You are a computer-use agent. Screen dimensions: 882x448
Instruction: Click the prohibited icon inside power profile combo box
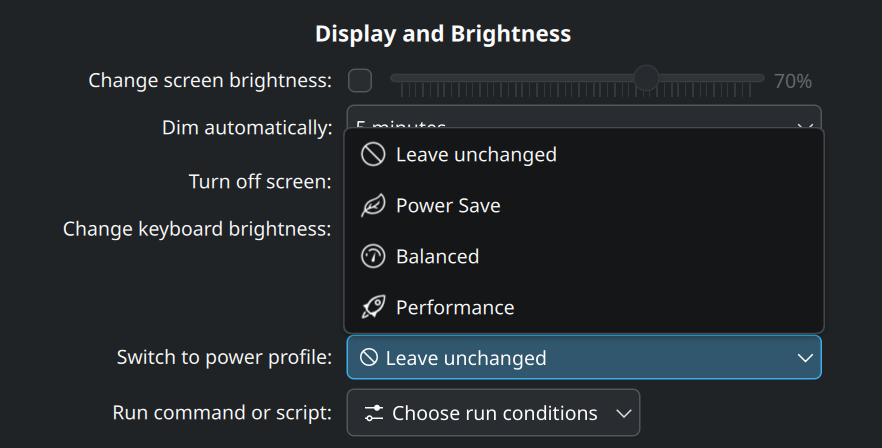pyautogui.click(x=369, y=357)
